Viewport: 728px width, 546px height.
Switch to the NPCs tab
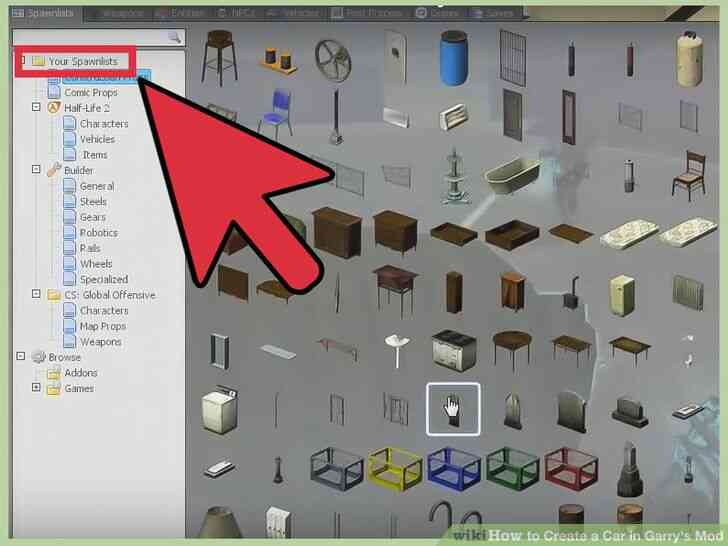point(237,13)
